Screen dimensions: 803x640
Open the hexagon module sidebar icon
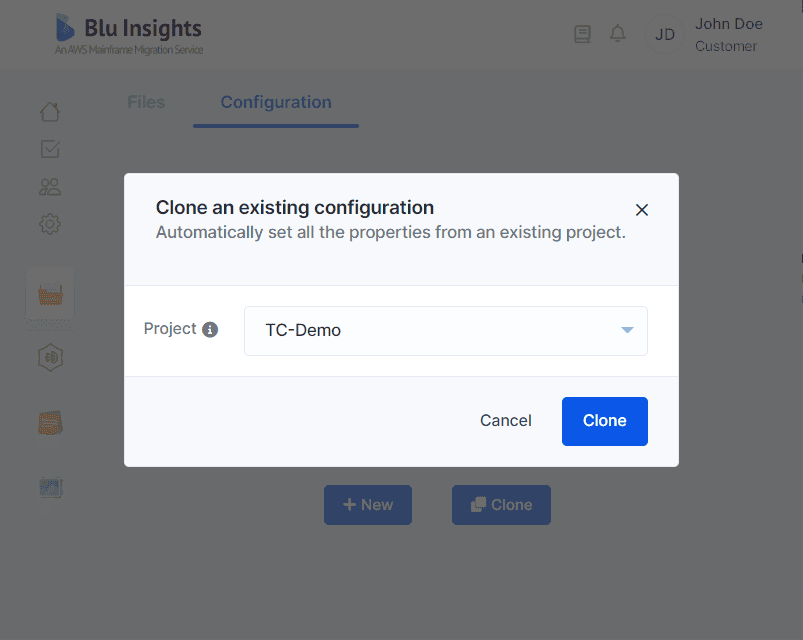click(x=50, y=357)
